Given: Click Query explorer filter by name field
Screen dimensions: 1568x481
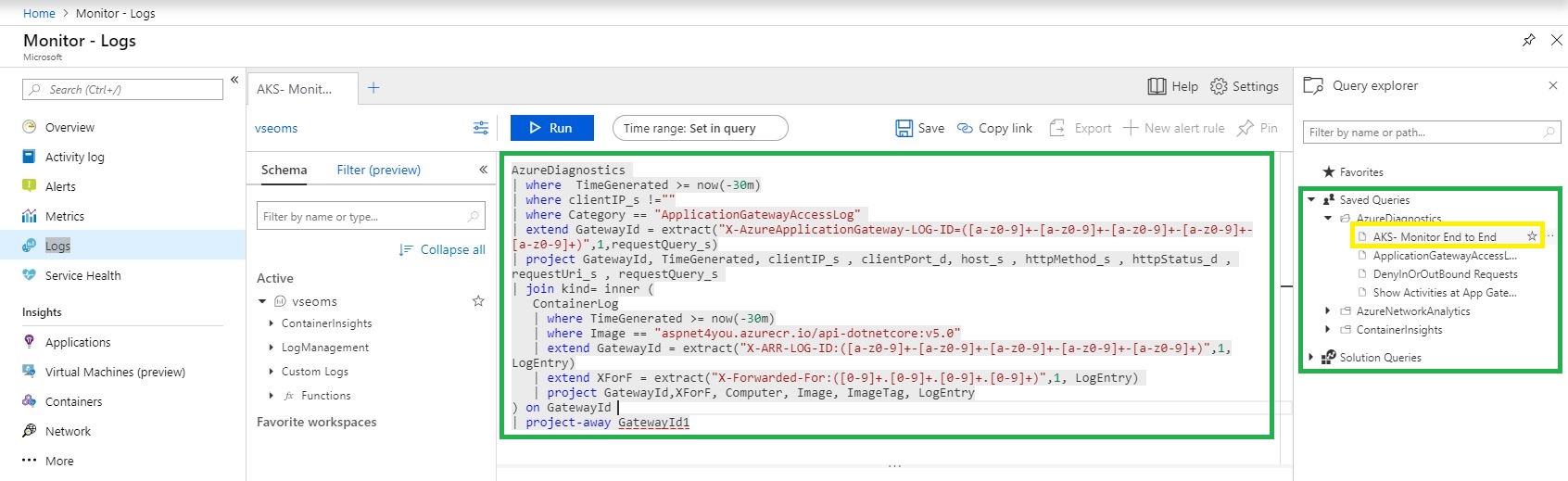Looking at the screenshot, I should pos(1432,133).
